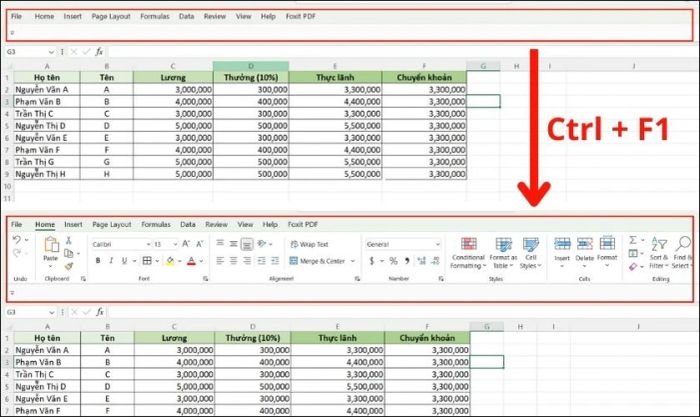This screenshot has height=417, width=700.
Task: Click the Clipboard group dialog launcher
Action: coord(83,279)
